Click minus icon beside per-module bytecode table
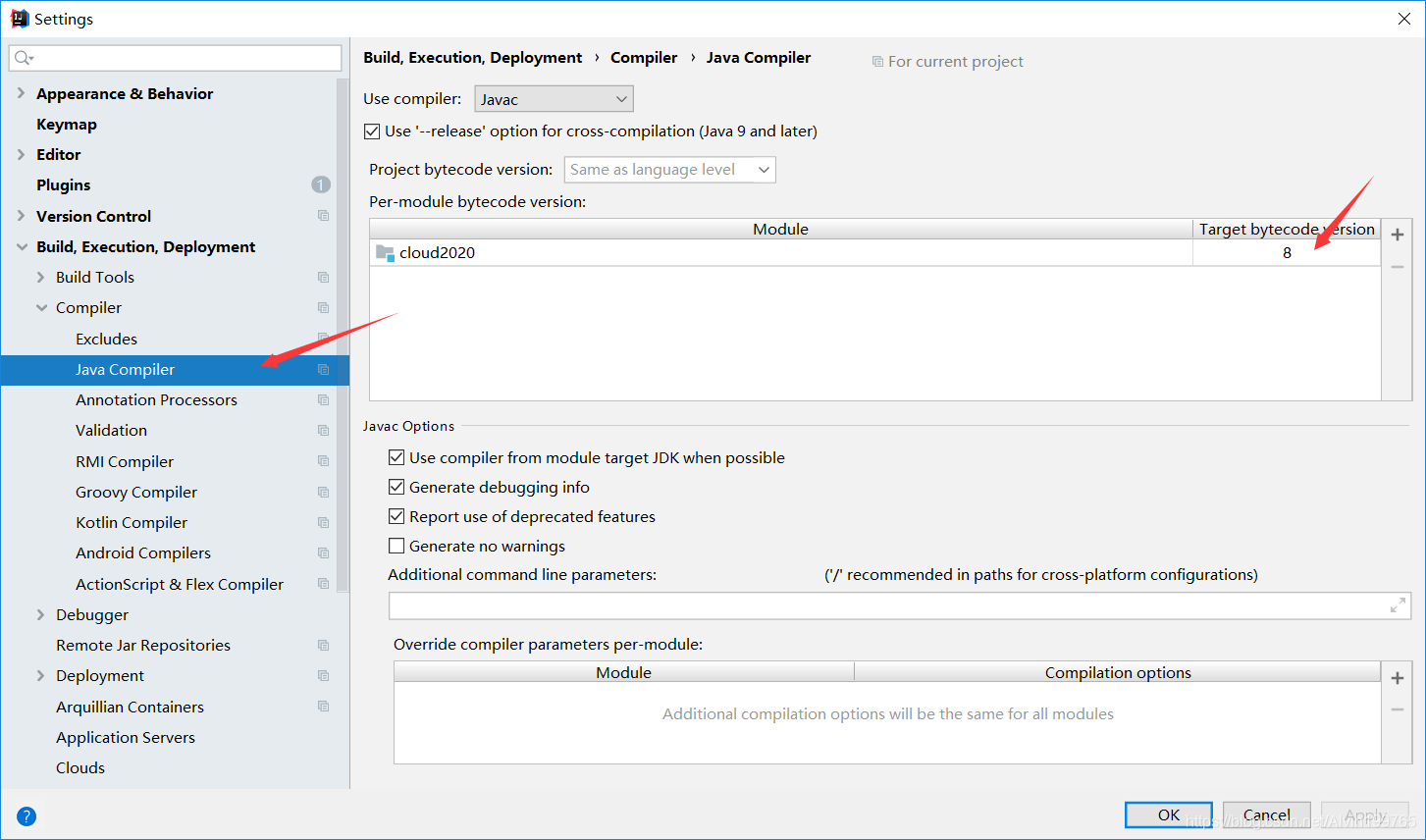Image resolution: width=1426 pixels, height=840 pixels. [1397, 267]
